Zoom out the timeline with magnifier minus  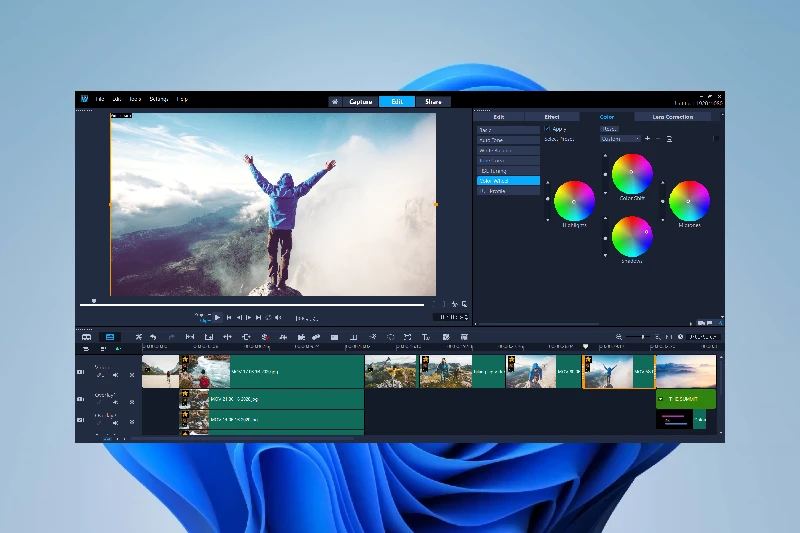[x=618, y=337]
